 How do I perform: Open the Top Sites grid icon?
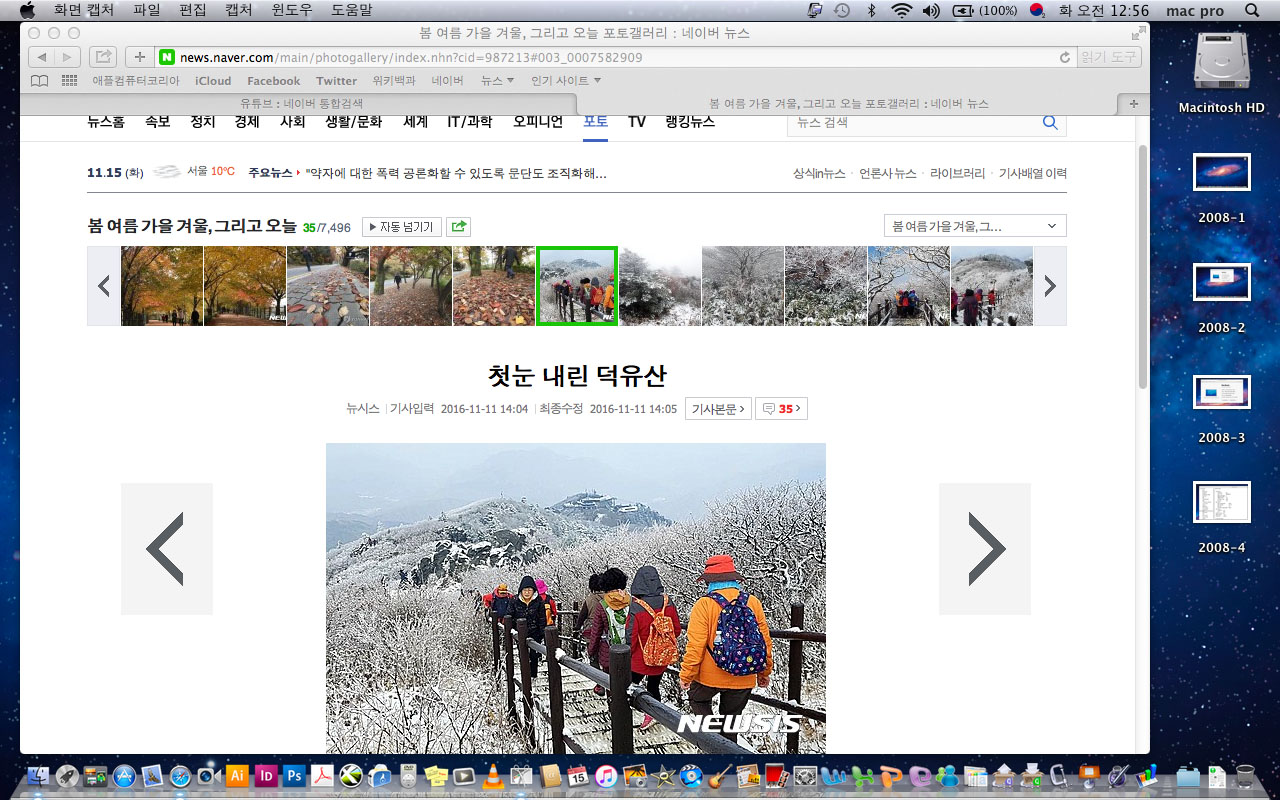[x=69, y=81]
